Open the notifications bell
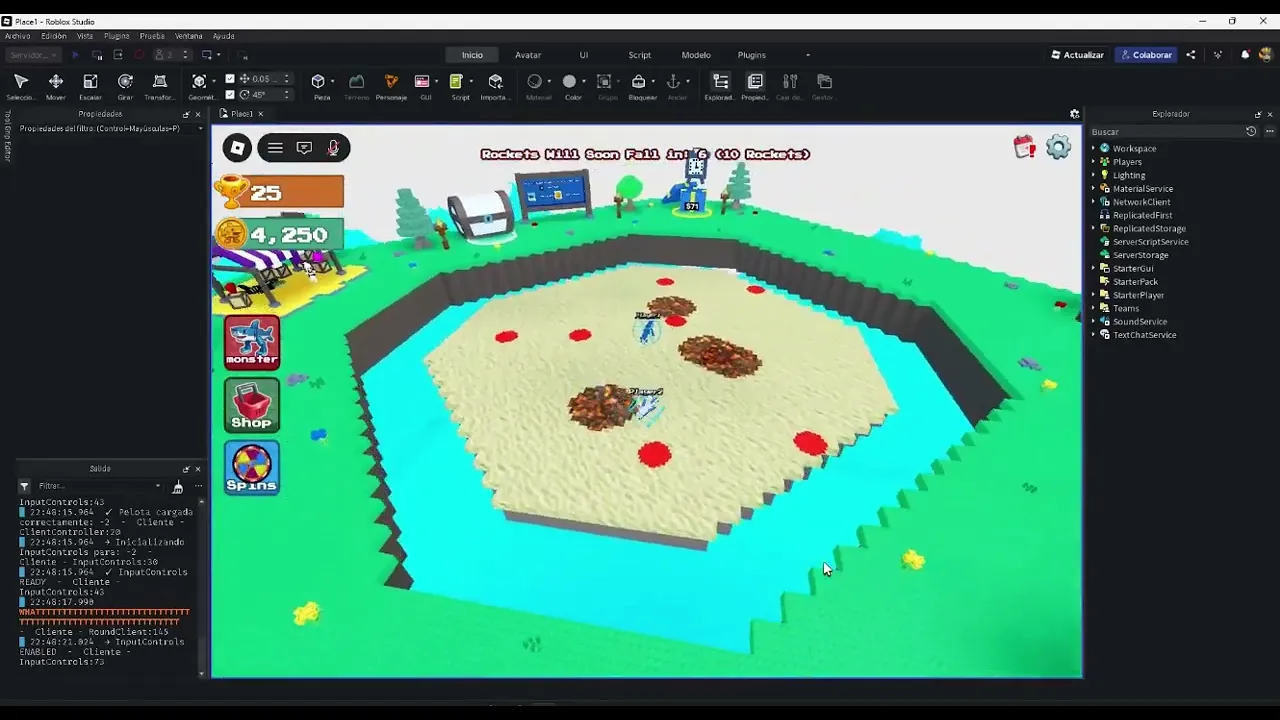The height and width of the screenshot is (720, 1280). [1245, 55]
